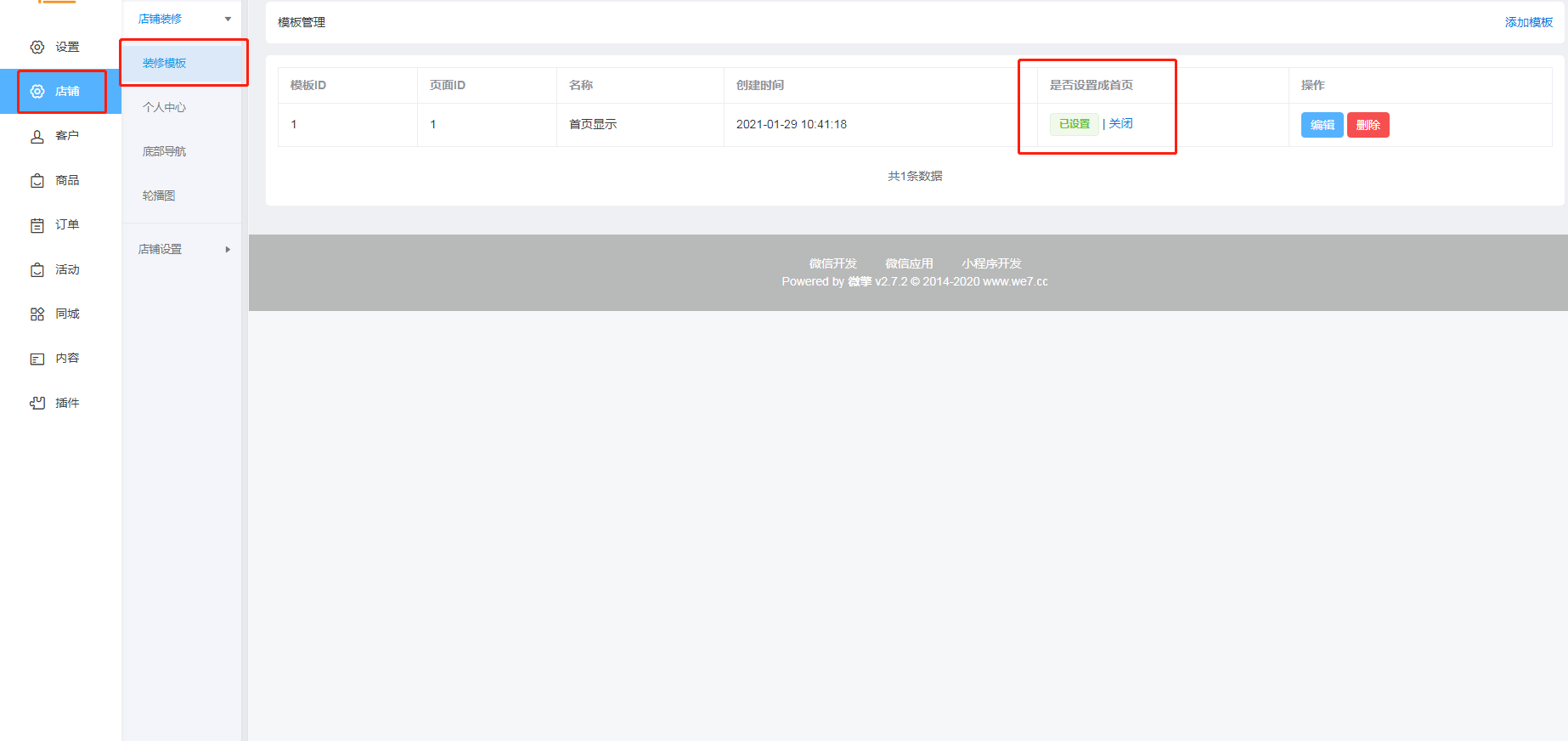Click the 是否设置成首页 column header

tap(1091, 86)
